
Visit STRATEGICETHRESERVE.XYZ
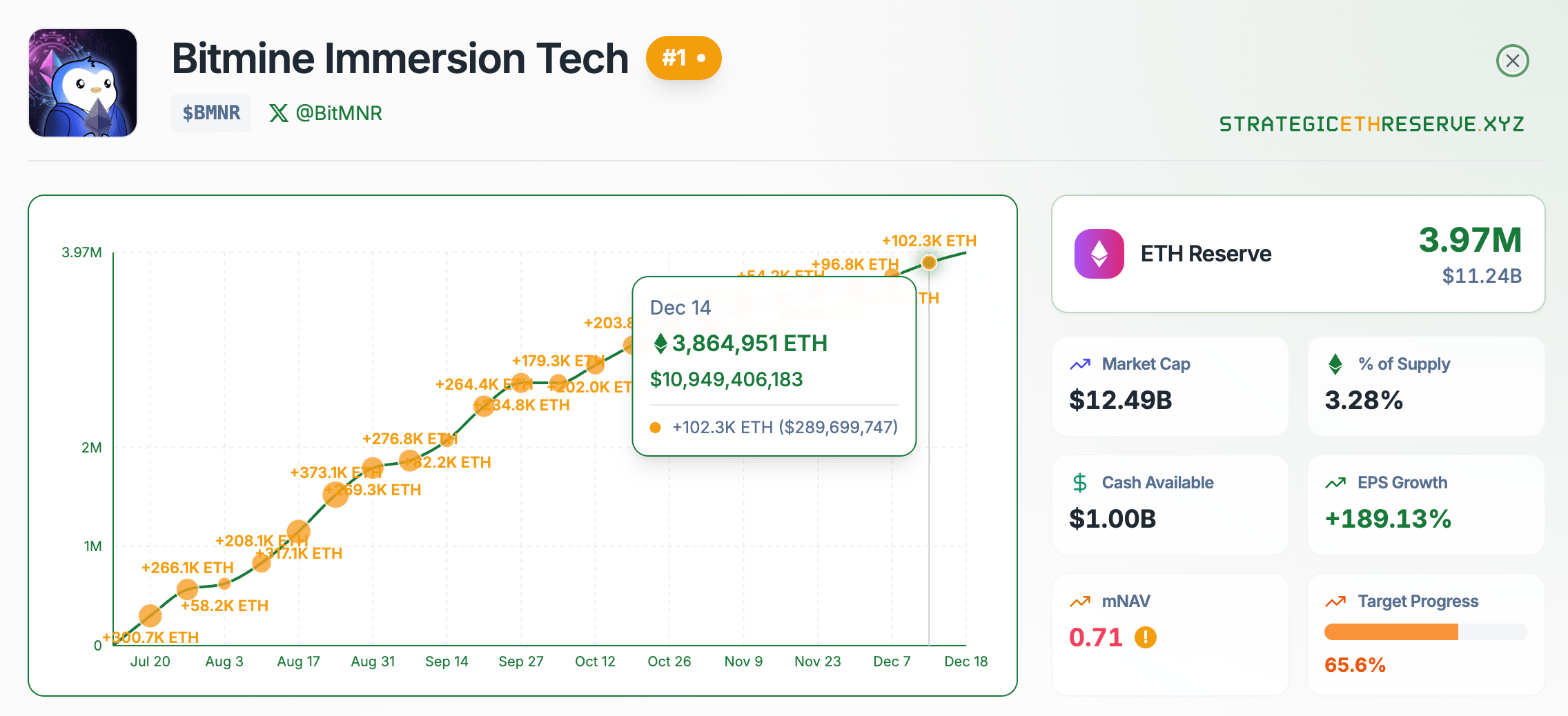[x=1371, y=125]
